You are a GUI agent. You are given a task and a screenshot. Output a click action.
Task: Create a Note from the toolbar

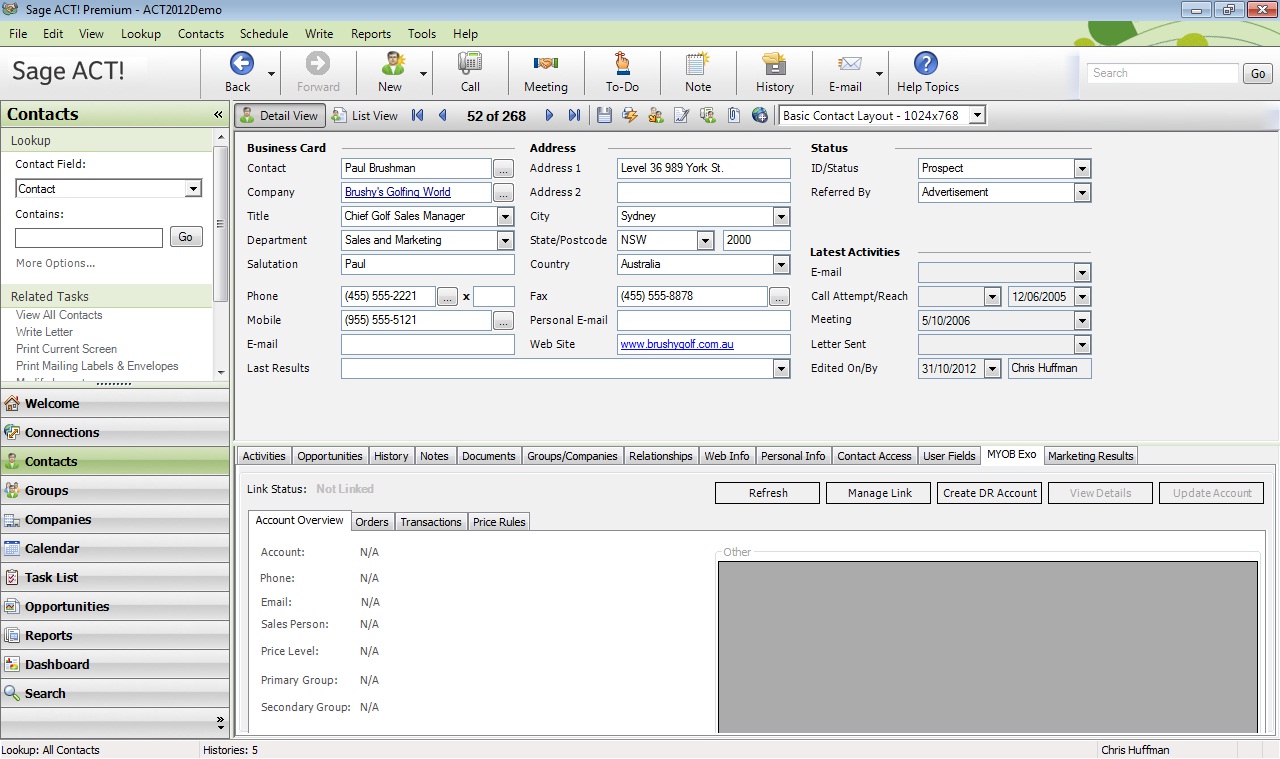click(x=698, y=64)
